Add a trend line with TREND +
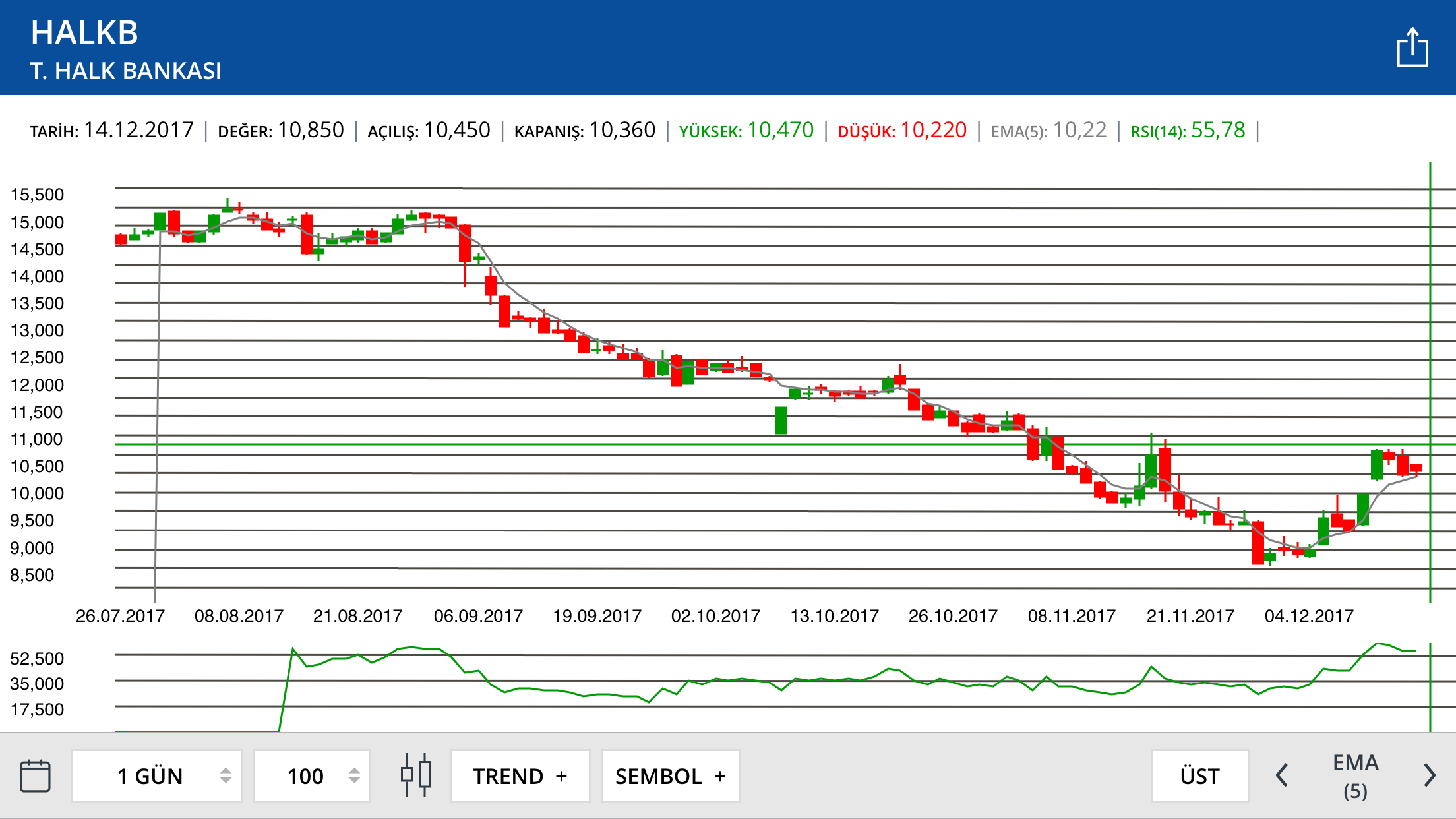1456x819 pixels. point(520,775)
